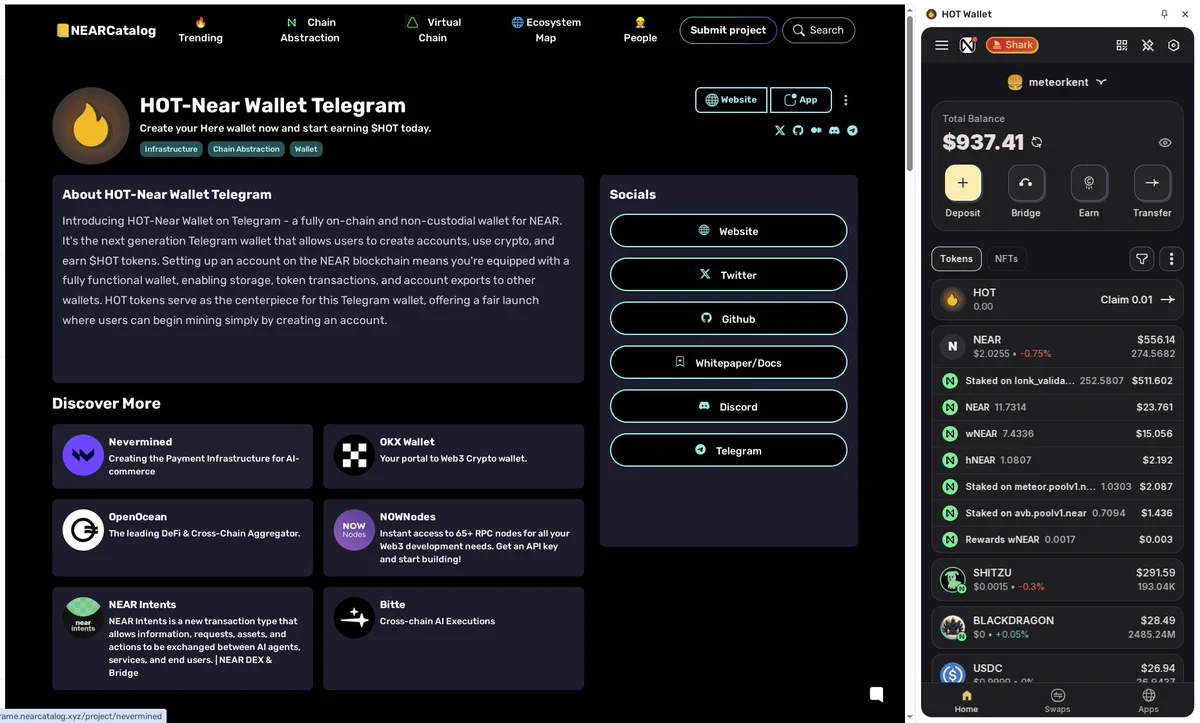
Task: Select the hNEAR 1.0807 row
Action: click(1058, 460)
